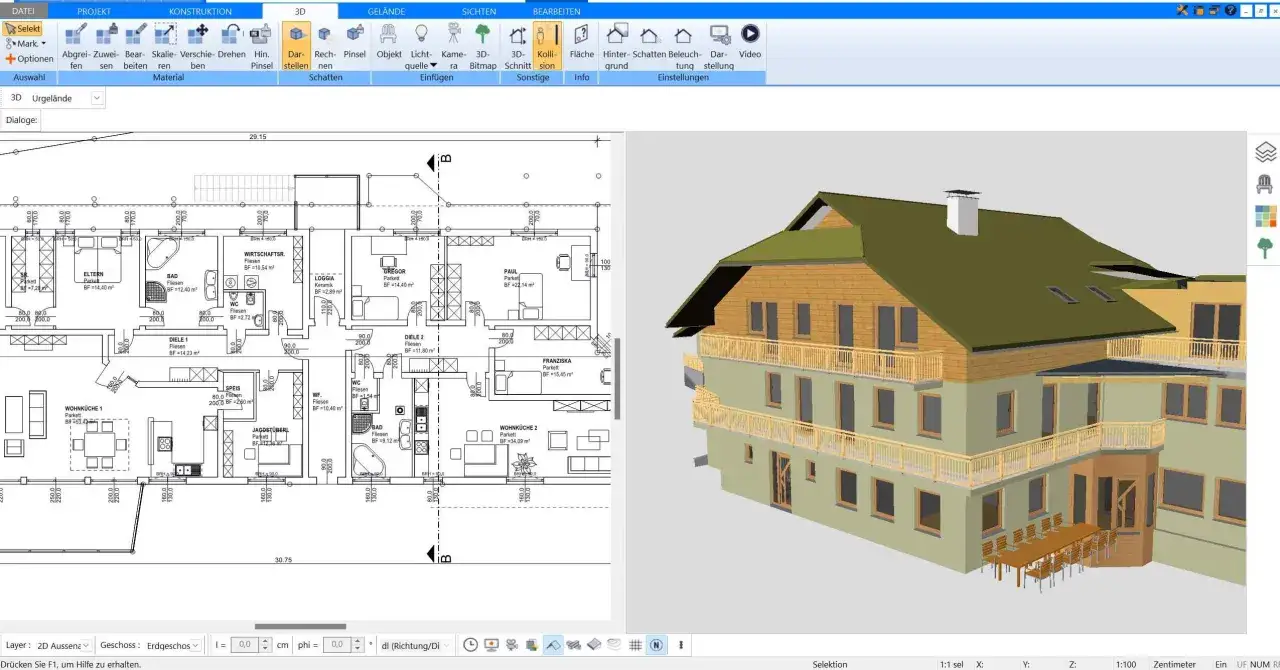
Task: Open the color palette in right sidebar
Action: [x=1265, y=216]
